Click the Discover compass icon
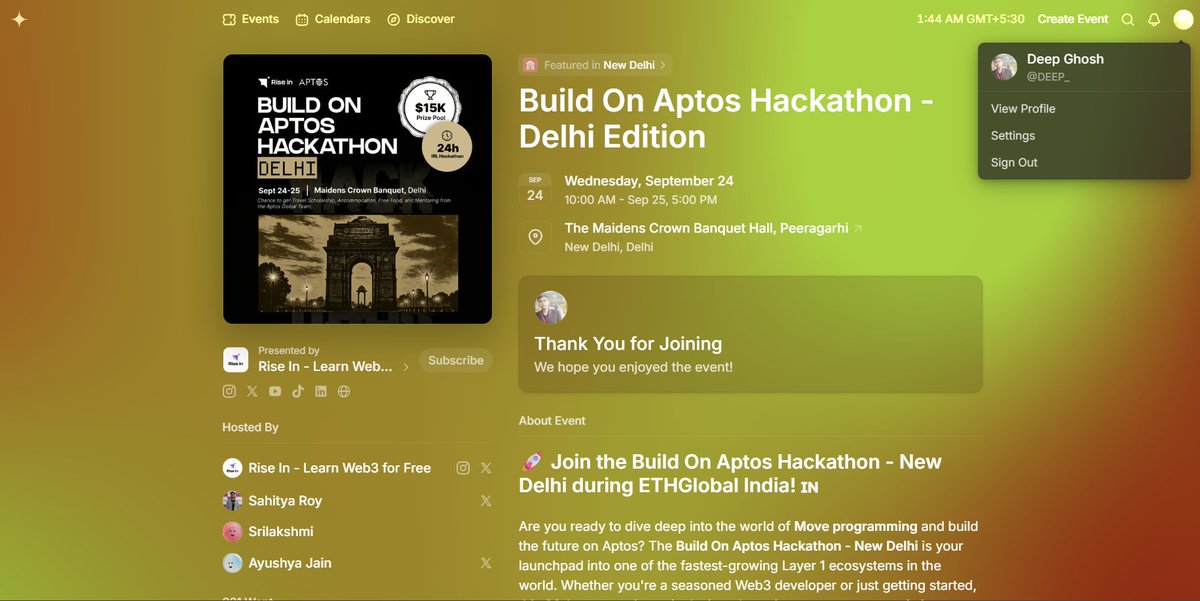 pos(394,18)
